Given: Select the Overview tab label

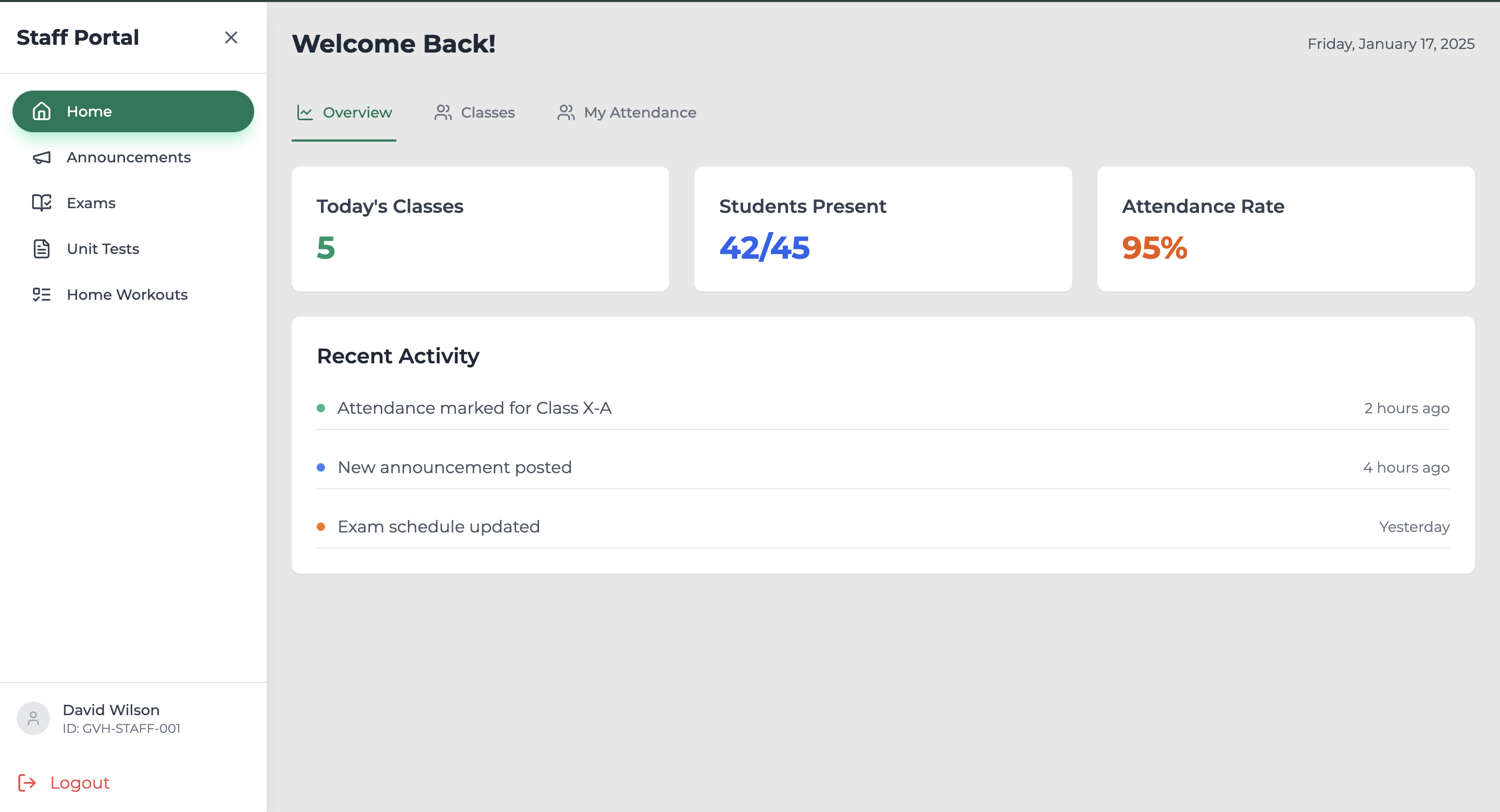Looking at the screenshot, I should point(357,112).
